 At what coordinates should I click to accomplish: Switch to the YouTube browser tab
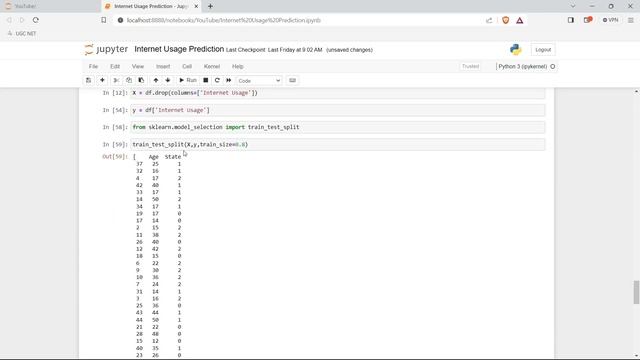pyautogui.click(x=50, y=6)
